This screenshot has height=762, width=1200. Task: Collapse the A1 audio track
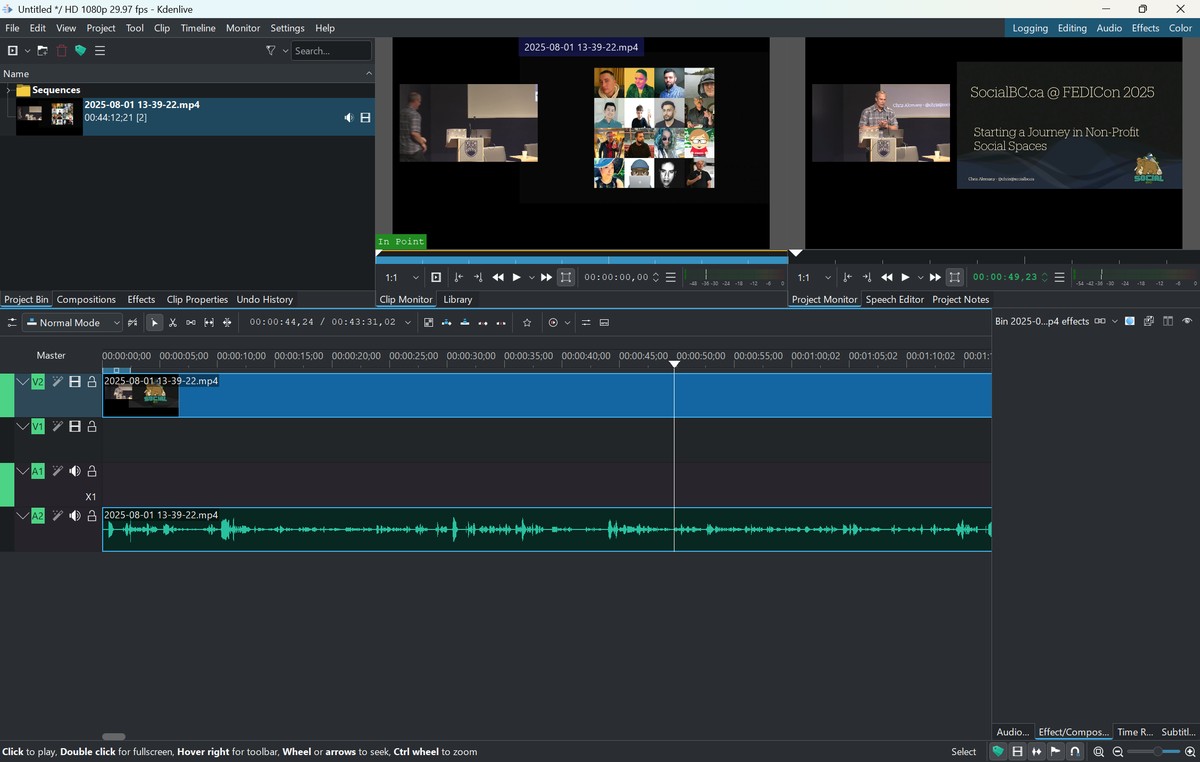(x=22, y=471)
